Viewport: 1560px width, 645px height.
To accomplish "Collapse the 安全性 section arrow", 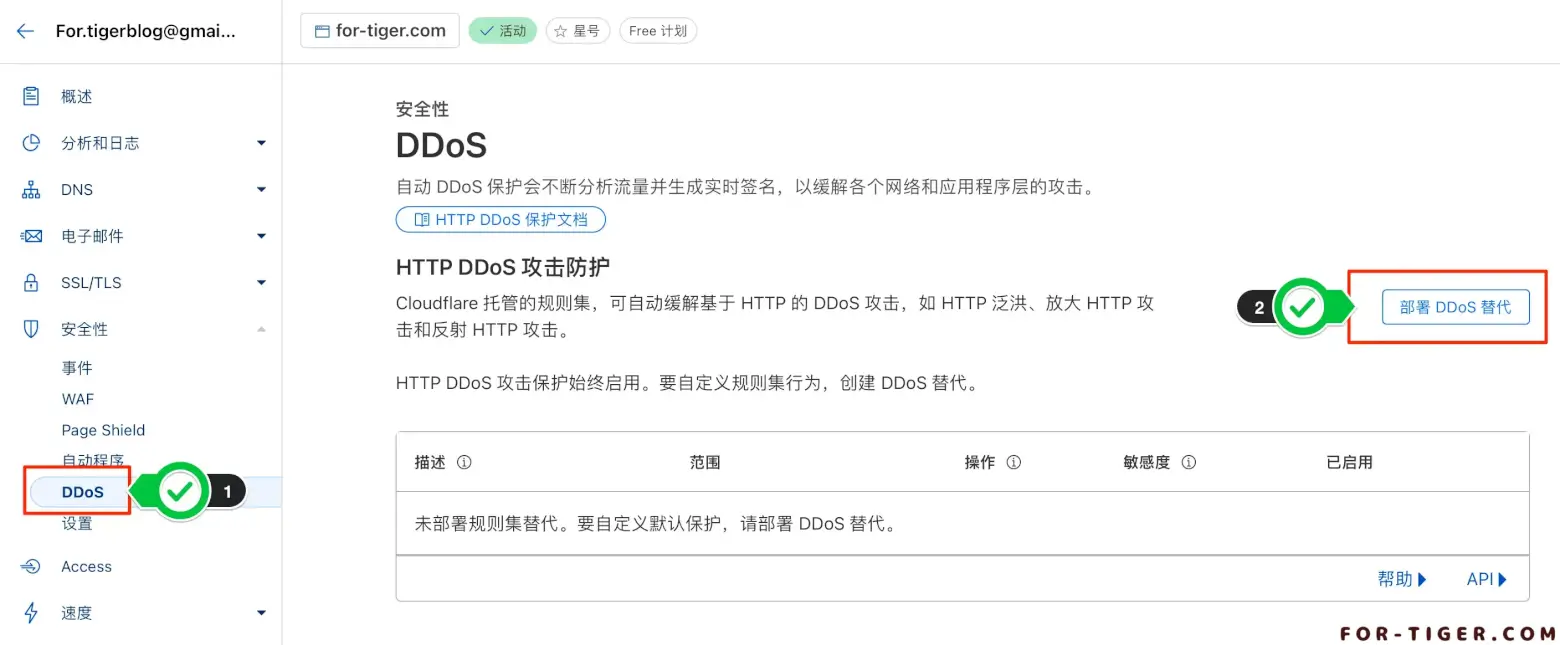I will [x=261, y=329].
